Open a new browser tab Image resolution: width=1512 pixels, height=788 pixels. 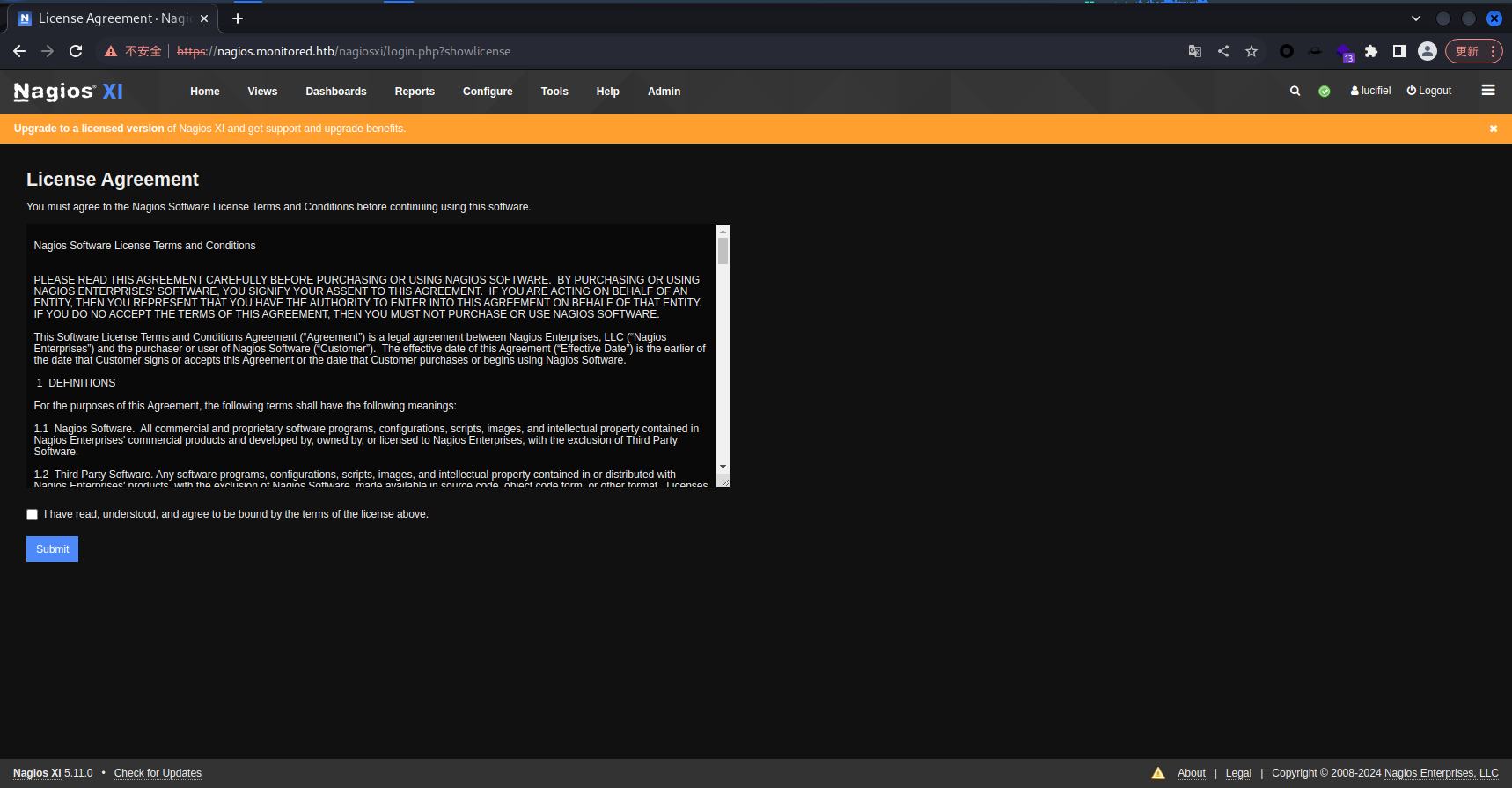(238, 18)
